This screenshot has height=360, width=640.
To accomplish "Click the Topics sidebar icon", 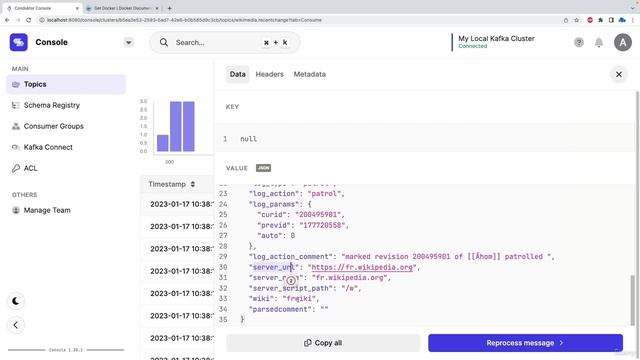I will (16, 84).
